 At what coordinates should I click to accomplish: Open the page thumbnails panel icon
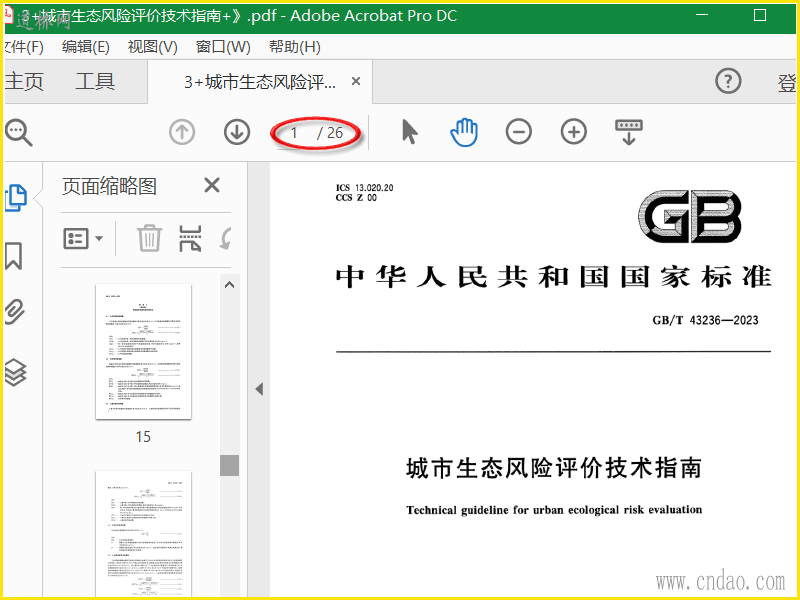pos(16,198)
